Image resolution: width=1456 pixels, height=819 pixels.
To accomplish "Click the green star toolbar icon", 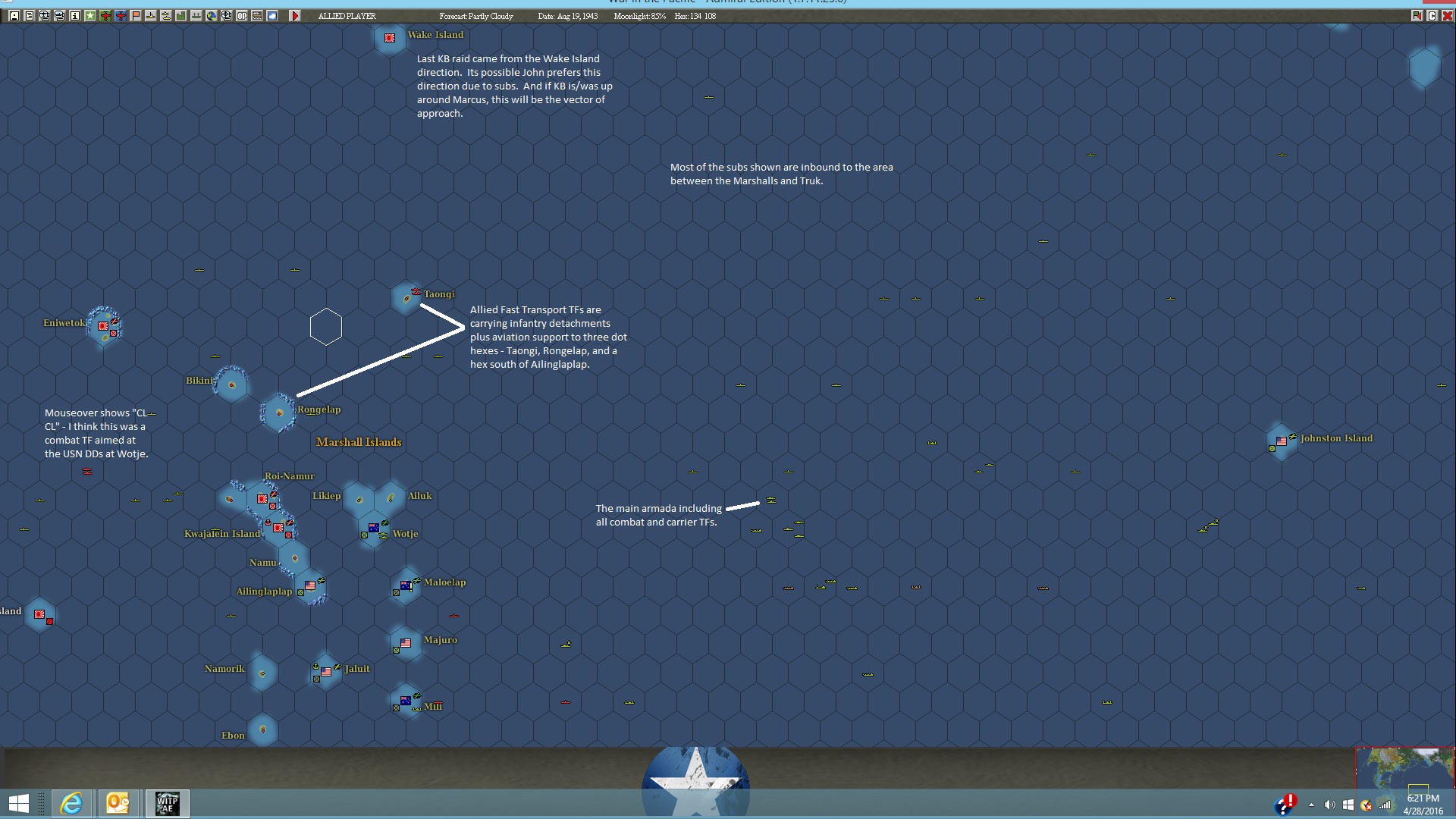I will pyautogui.click(x=90, y=16).
